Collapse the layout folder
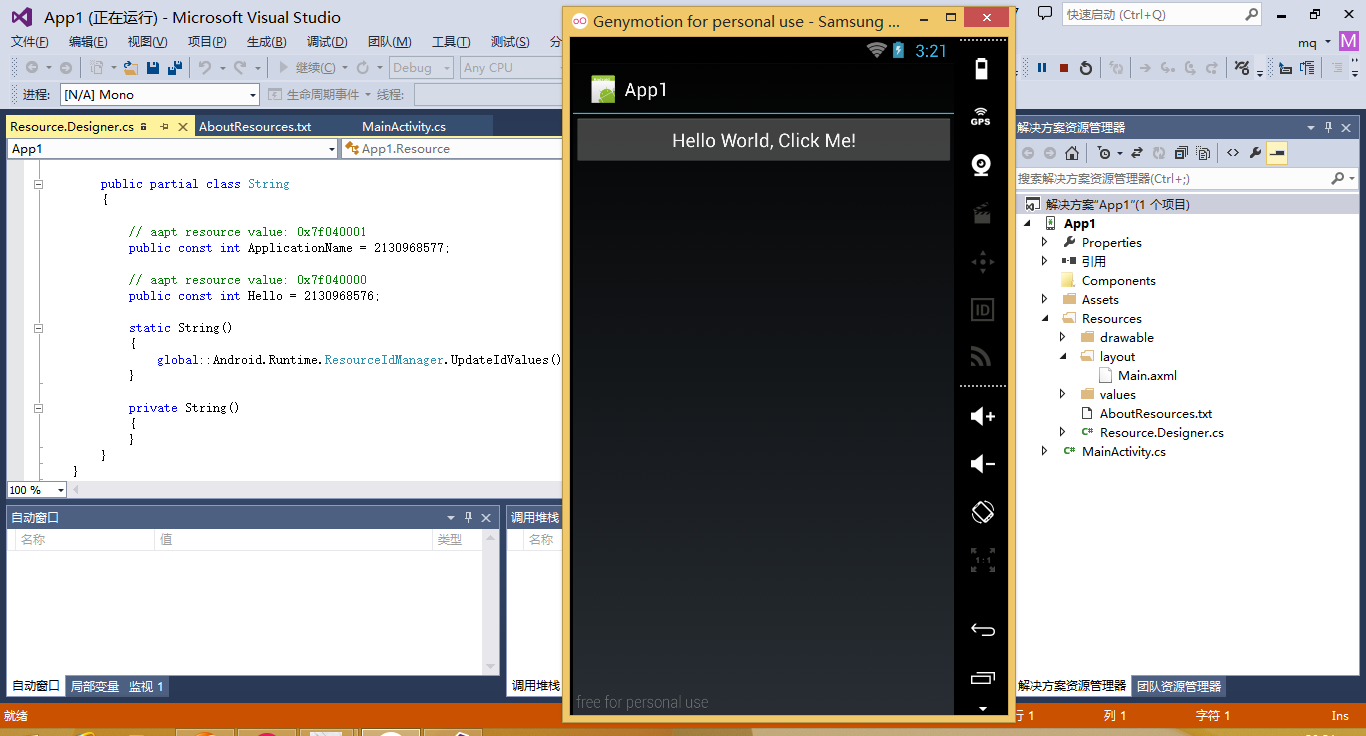Viewport: 1366px width, 736px height. point(1063,356)
